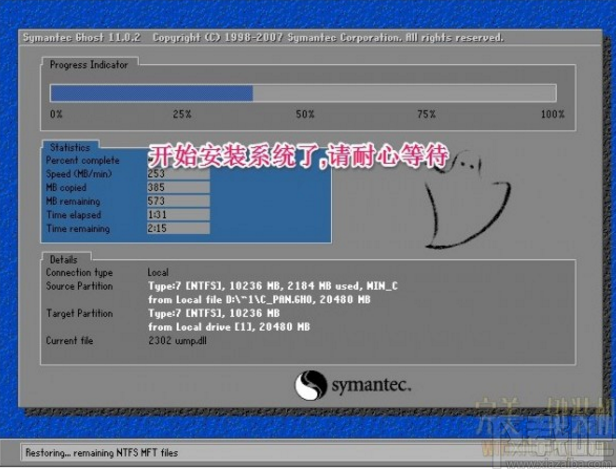Click the '100%' progress label
This screenshot has width=616, height=469.
pos(553,114)
